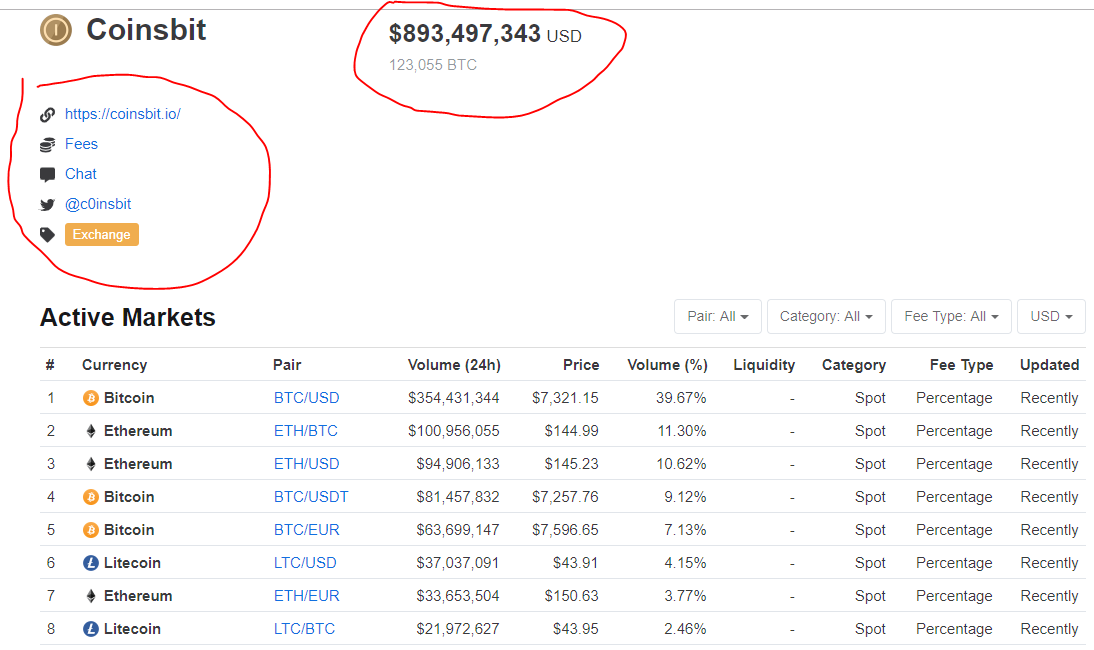Click the Litecoin name in row 6

133,563
